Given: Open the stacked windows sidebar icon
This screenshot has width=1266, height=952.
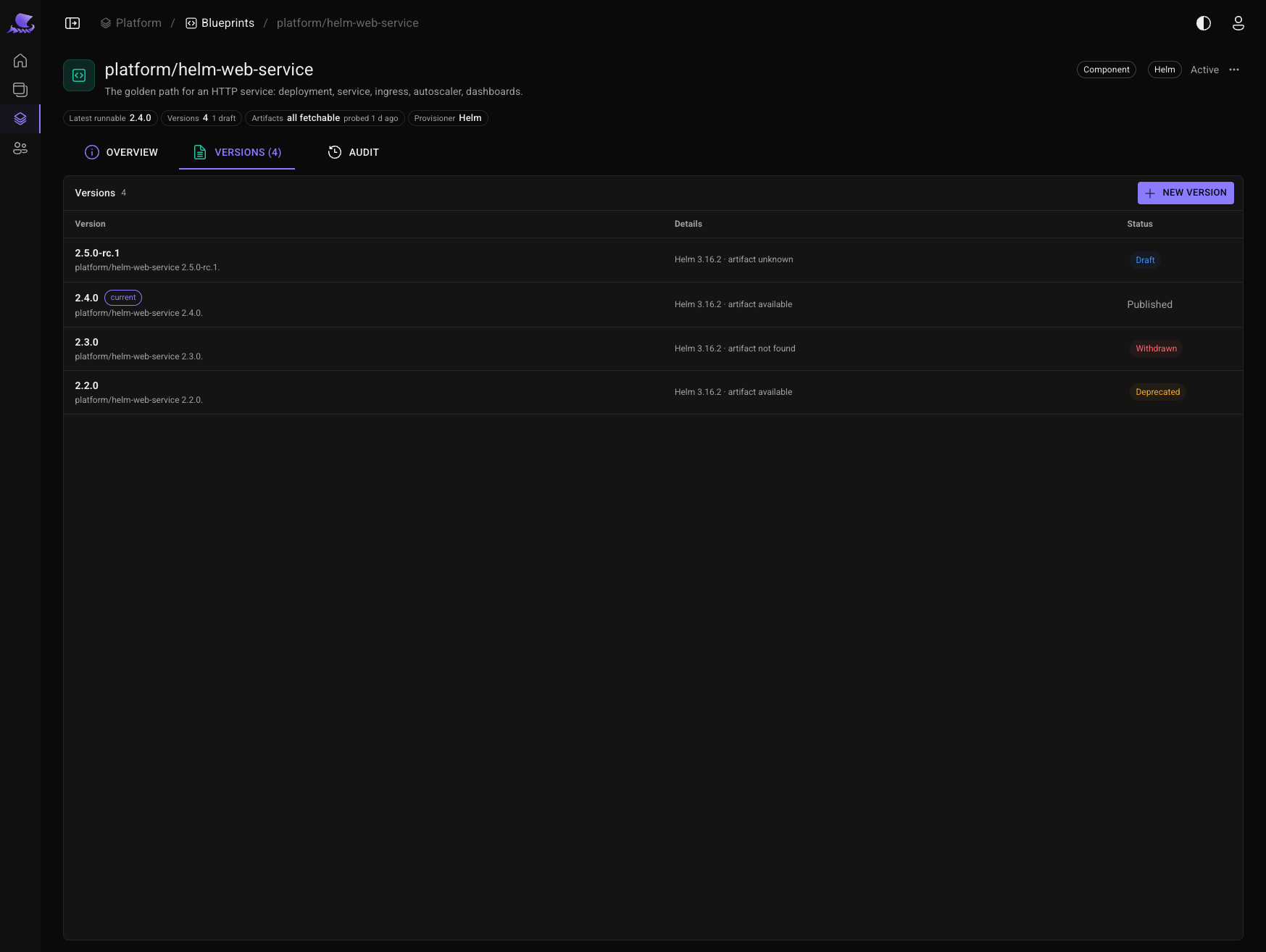Looking at the screenshot, I should (20, 90).
